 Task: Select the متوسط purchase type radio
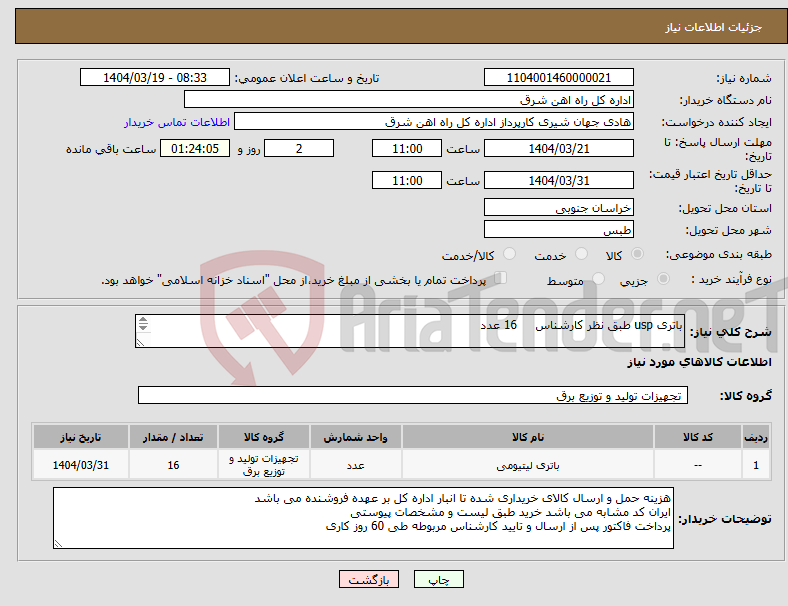(598, 278)
